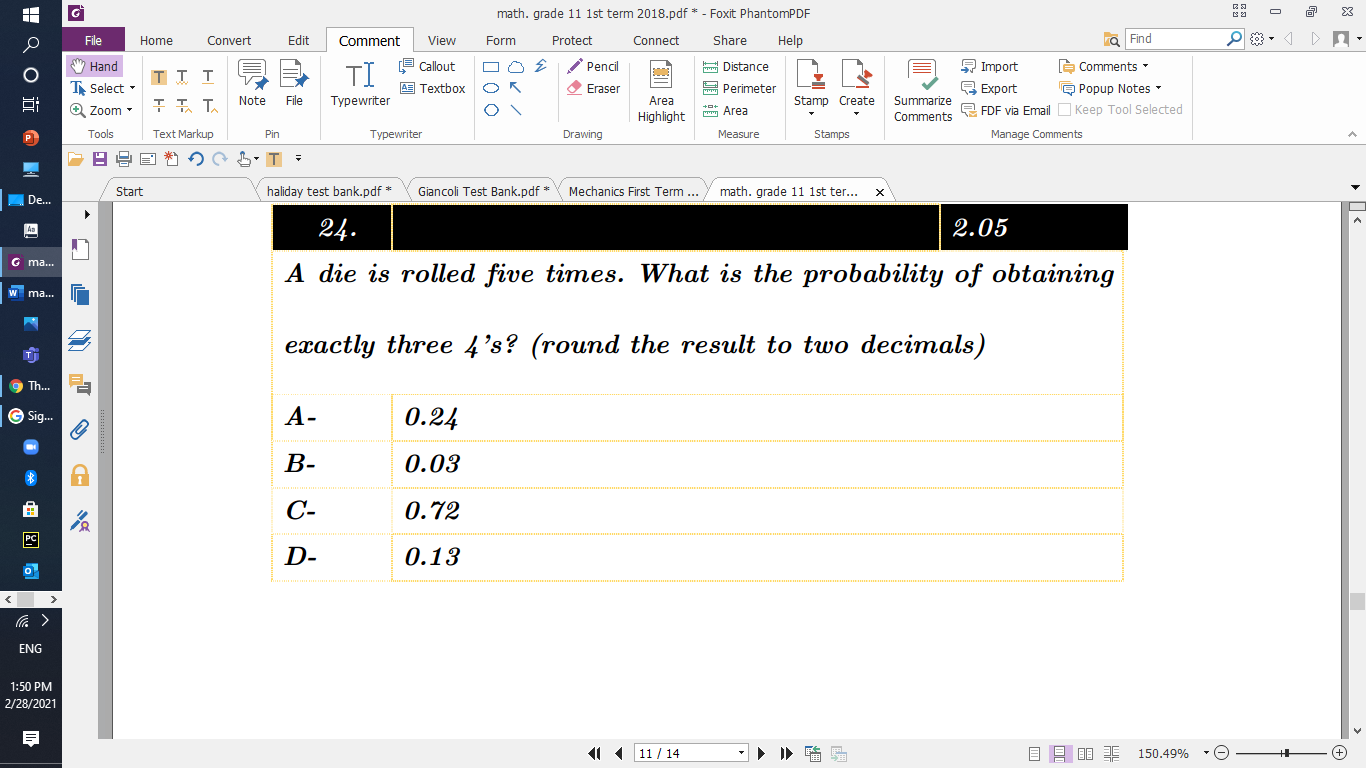Select the Eraser tool

(x=593, y=89)
